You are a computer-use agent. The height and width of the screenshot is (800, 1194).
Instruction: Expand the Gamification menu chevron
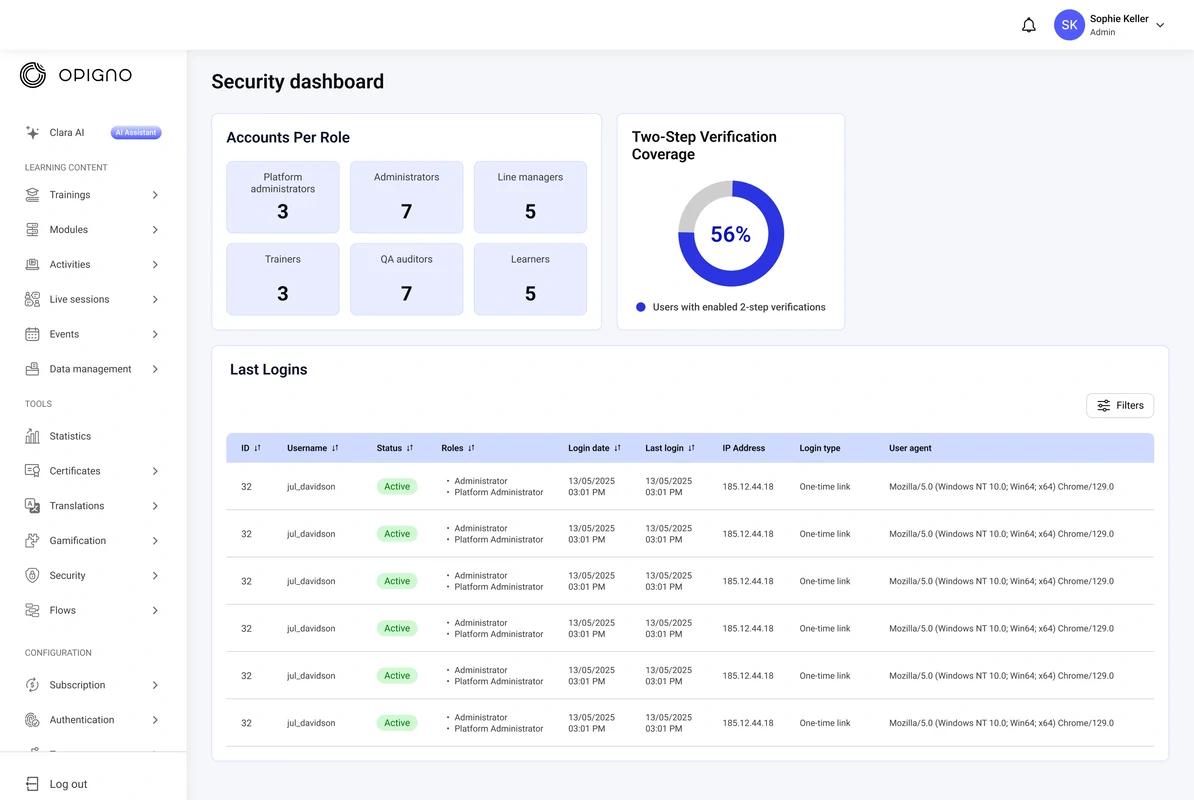coord(155,540)
